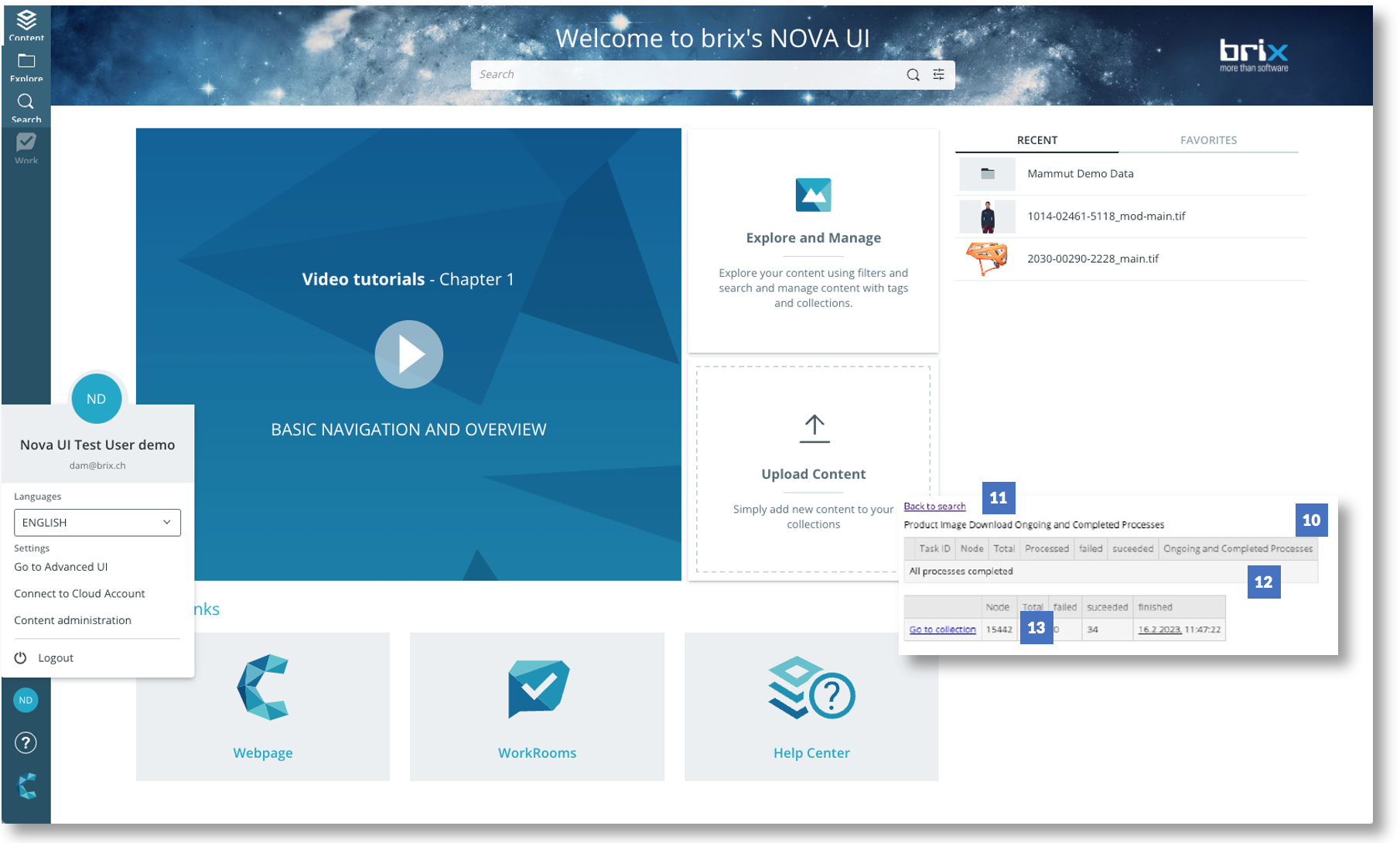This screenshot has width=1400, height=843.
Task: Click the file name 2030-00290-2228_main.tif
Action: [1093, 259]
